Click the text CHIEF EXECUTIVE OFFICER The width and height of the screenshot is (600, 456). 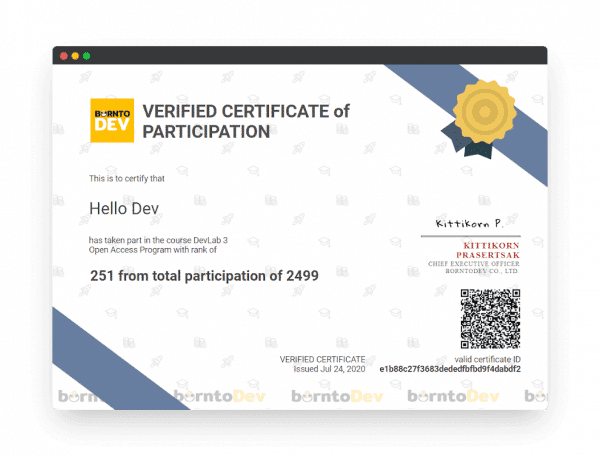474,264
